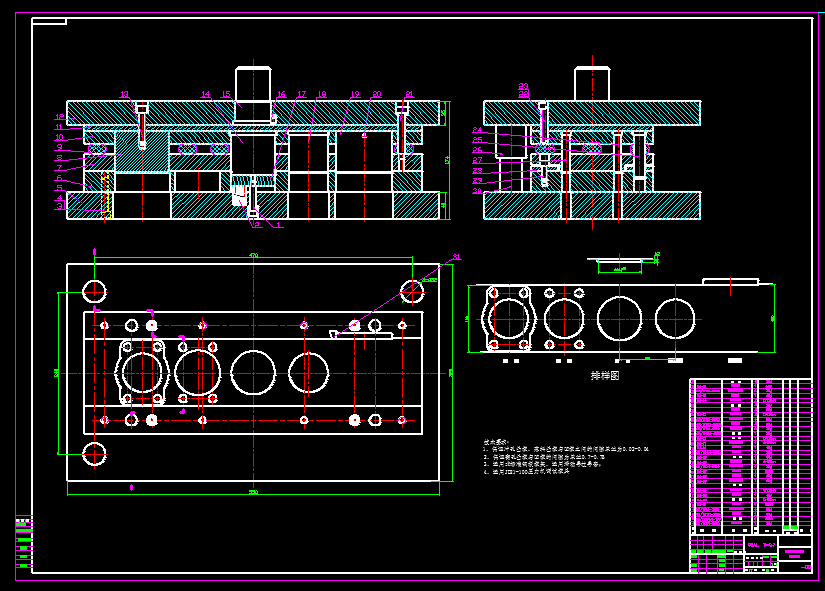Select the last technical requirement line
Viewport: 825px width, 591px height.
coord(527,472)
